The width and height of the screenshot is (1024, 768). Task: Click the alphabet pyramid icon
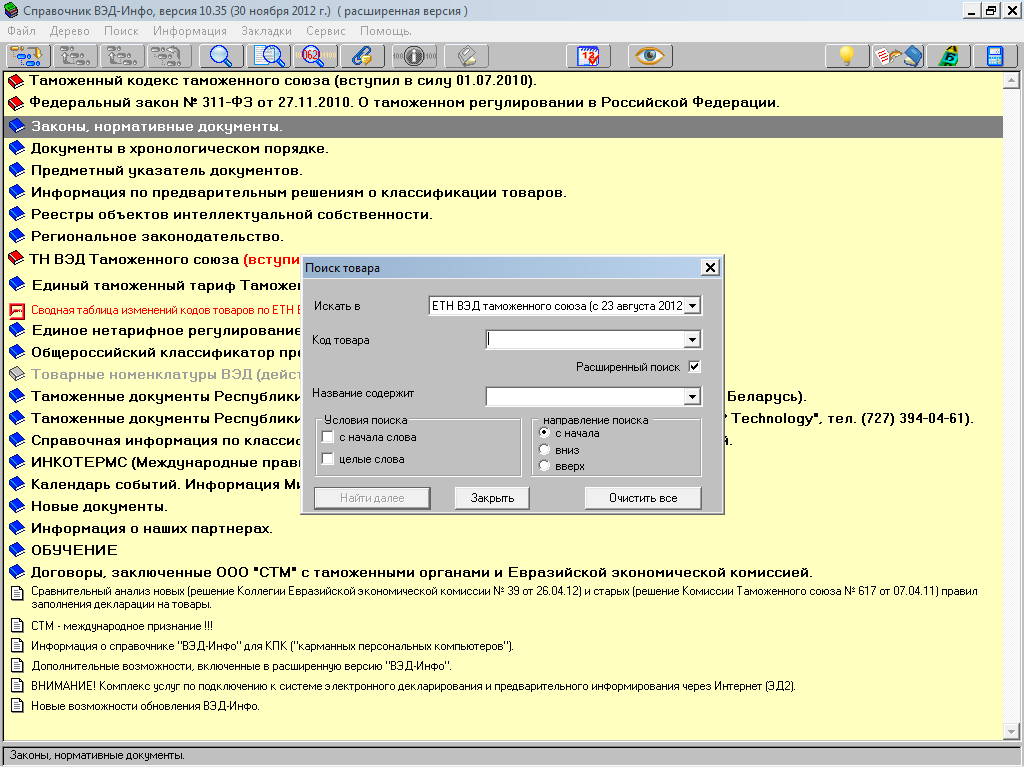pyautogui.click(x=948, y=56)
